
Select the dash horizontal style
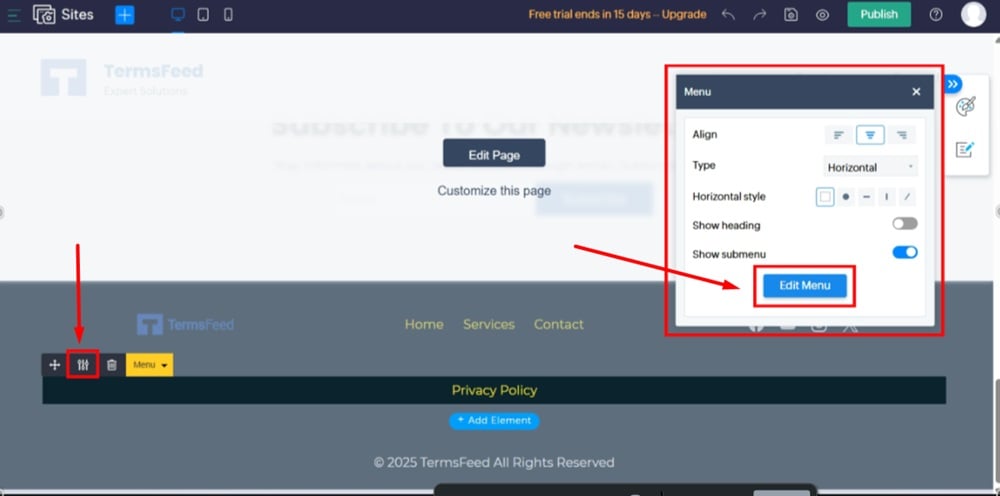click(x=866, y=197)
